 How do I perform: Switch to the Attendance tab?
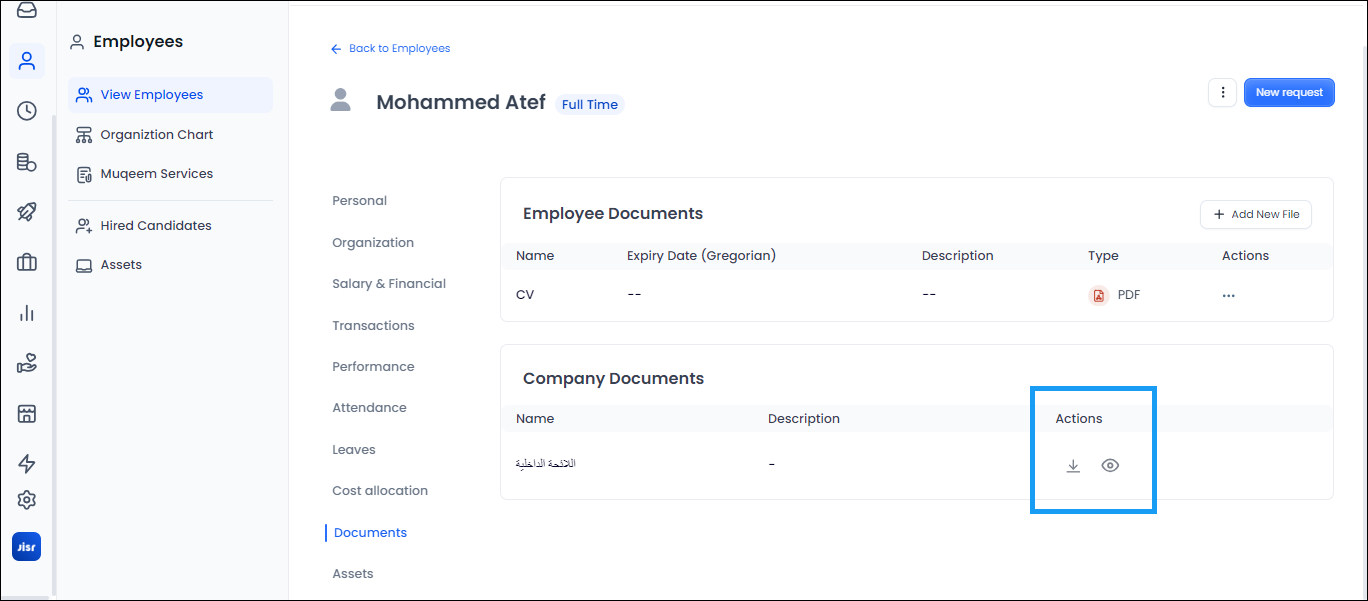[x=369, y=408]
